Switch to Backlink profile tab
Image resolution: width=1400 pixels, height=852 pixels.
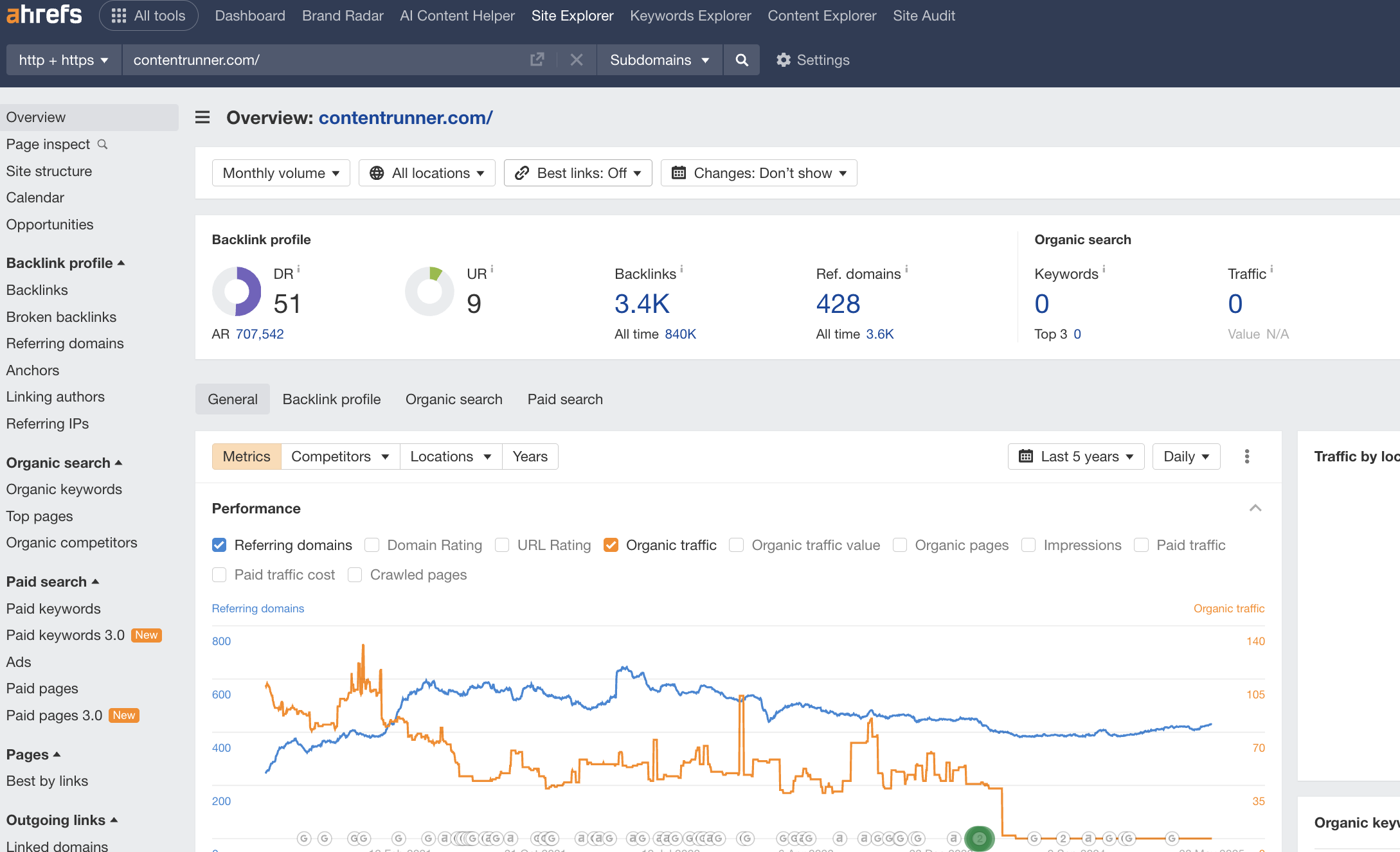[x=332, y=399]
